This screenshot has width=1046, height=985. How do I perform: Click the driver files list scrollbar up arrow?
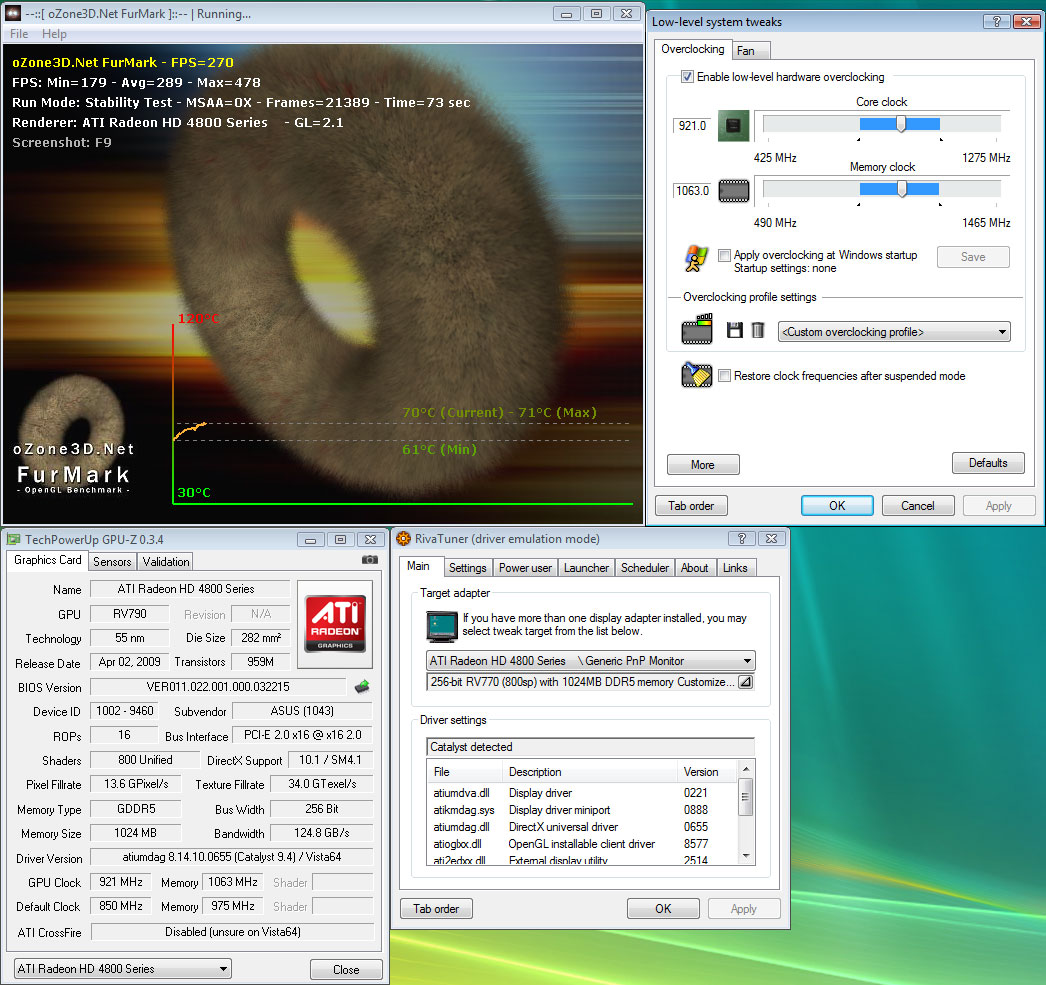tap(746, 769)
